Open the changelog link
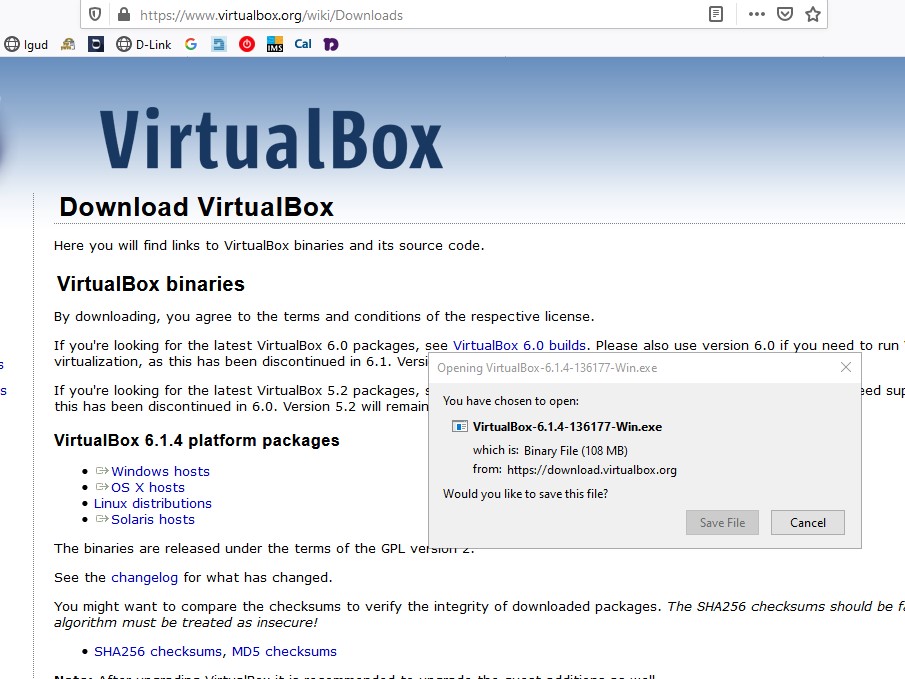Image resolution: width=905 pixels, height=679 pixels. click(144, 578)
